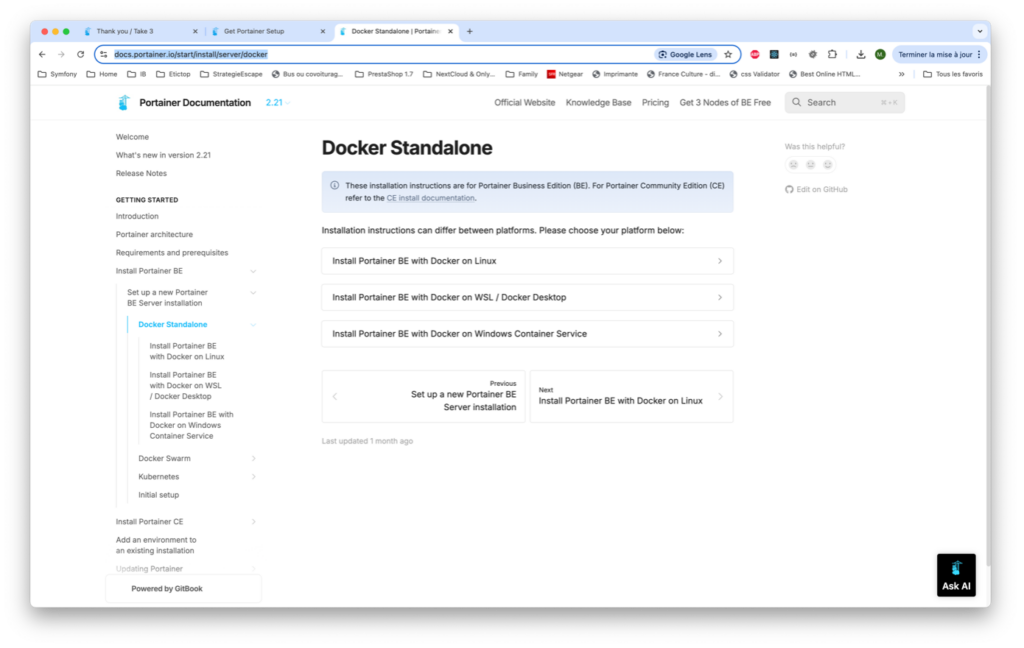Open 'Install Portainer BE with Docker on Linux' card
The height and width of the screenshot is (648, 1024).
(527, 261)
